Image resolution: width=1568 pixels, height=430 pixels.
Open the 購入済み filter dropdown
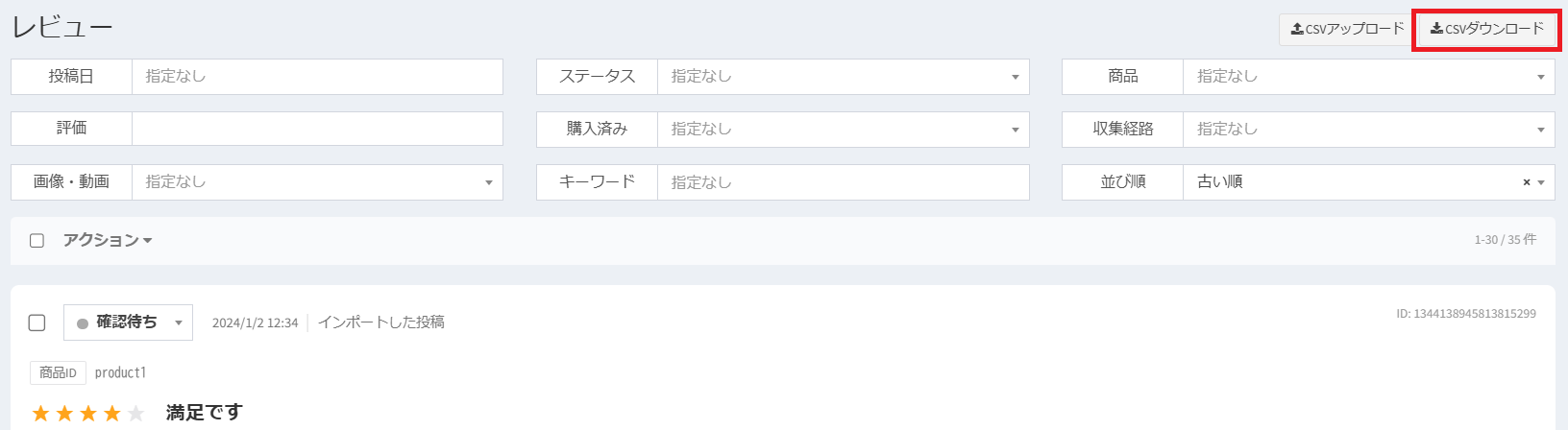tap(843, 130)
